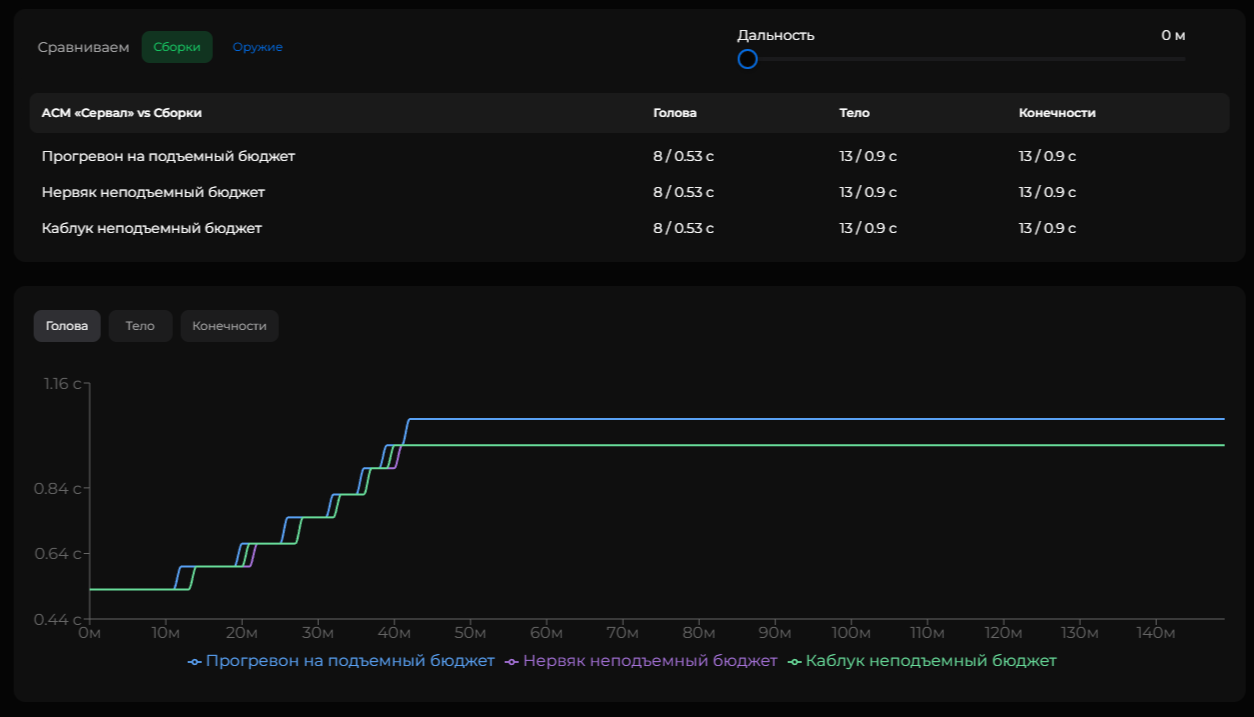Click the middle of the Дальность slider track
Screen dimensions: 1254x717
966,59
